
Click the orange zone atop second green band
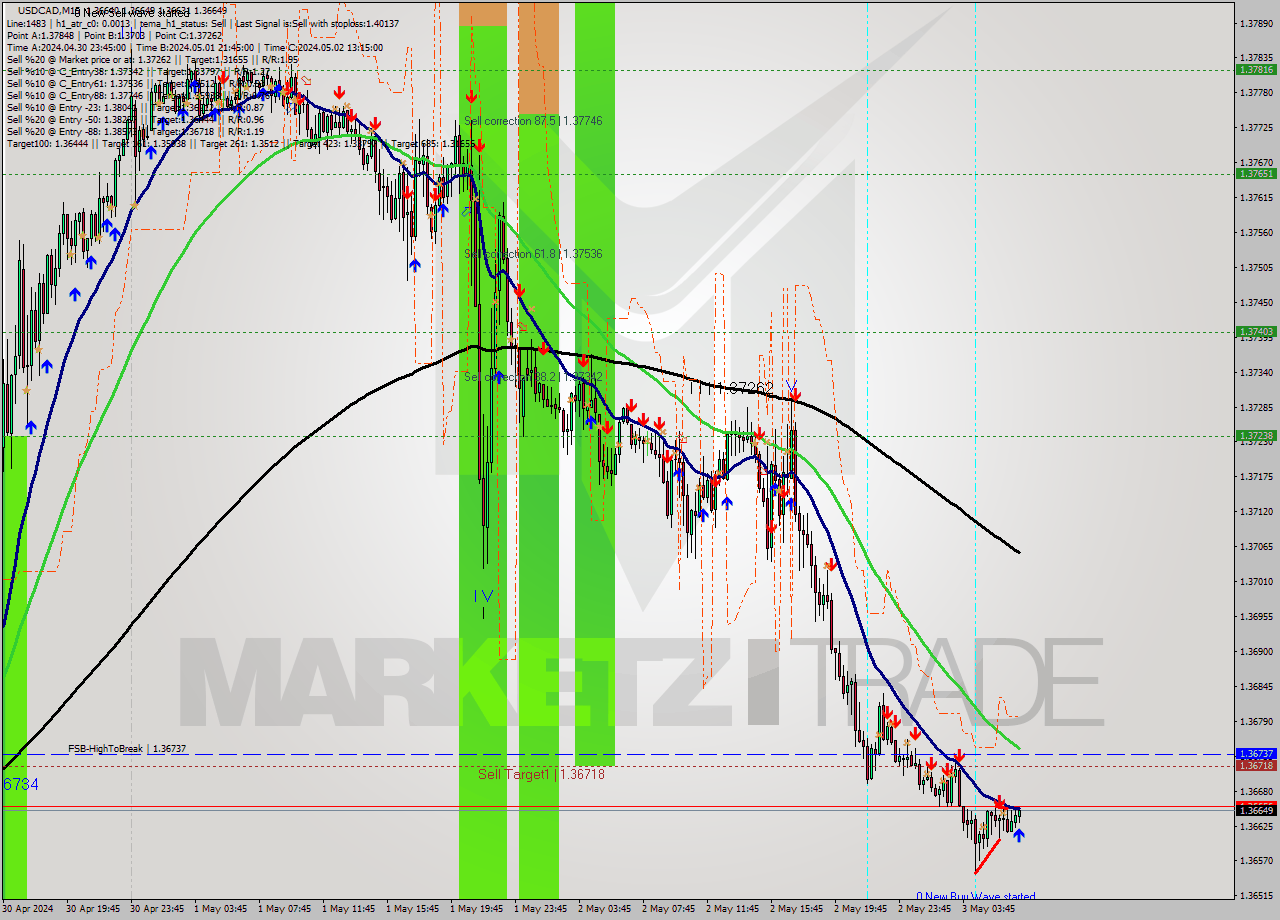tap(539, 57)
